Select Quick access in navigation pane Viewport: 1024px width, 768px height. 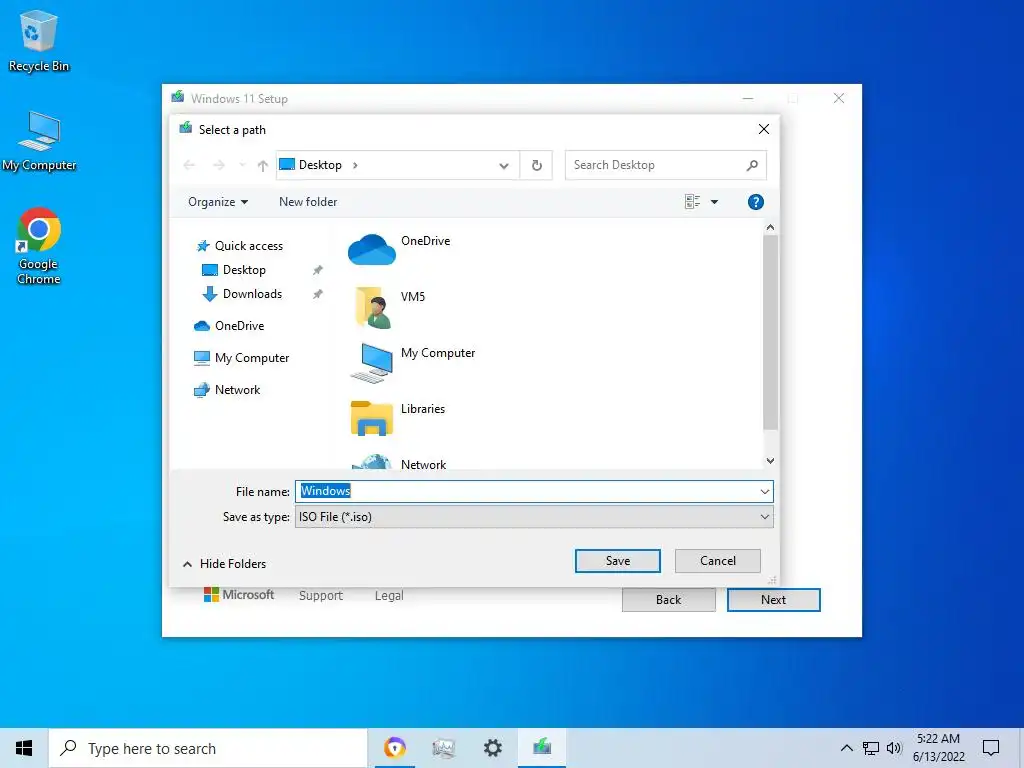240,246
